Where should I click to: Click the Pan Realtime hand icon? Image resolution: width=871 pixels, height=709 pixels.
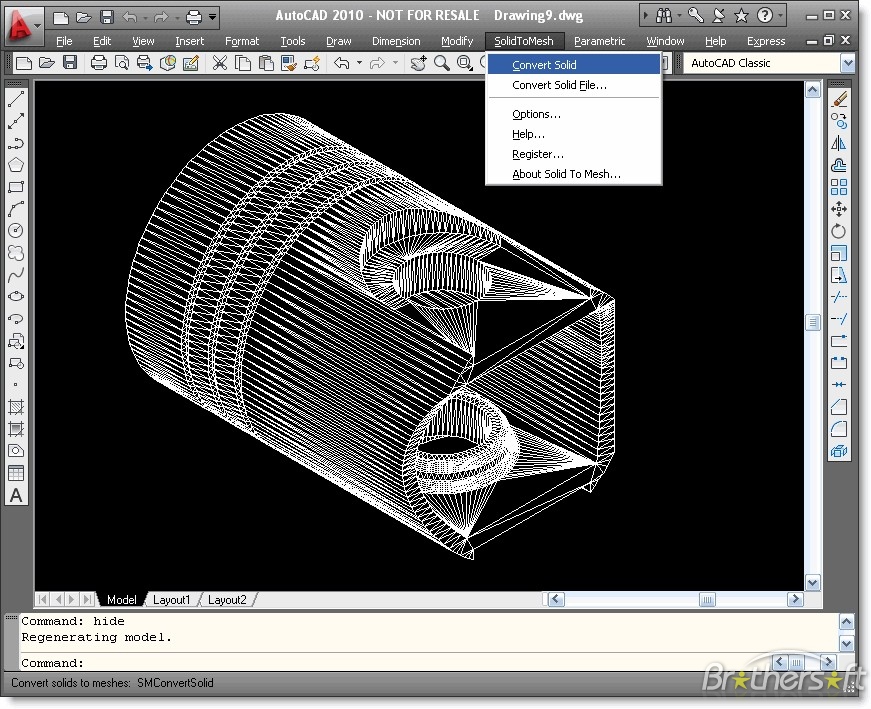[418, 63]
